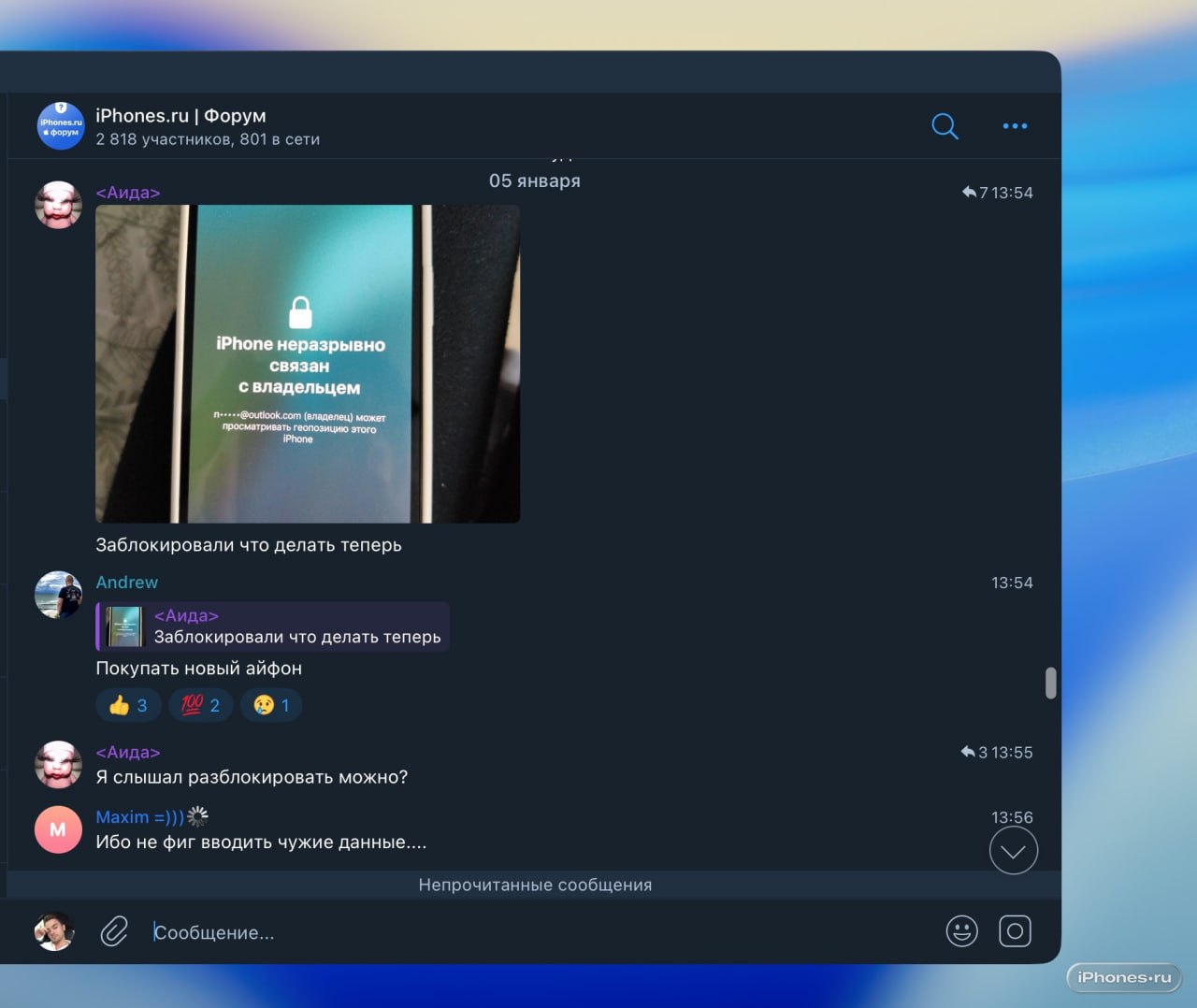
Task: Open Andrew's profile picture
Action: pyautogui.click(x=58, y=595)
